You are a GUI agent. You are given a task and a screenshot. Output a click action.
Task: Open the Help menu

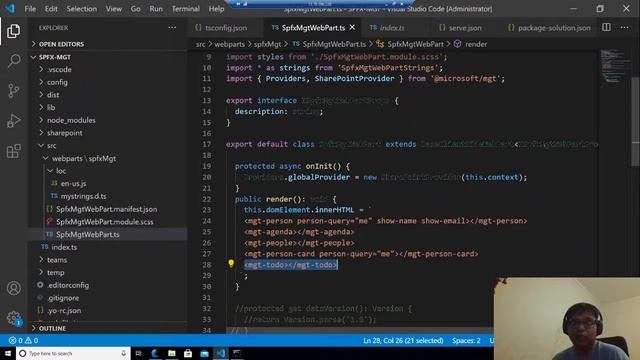click(x=216, y=9)
